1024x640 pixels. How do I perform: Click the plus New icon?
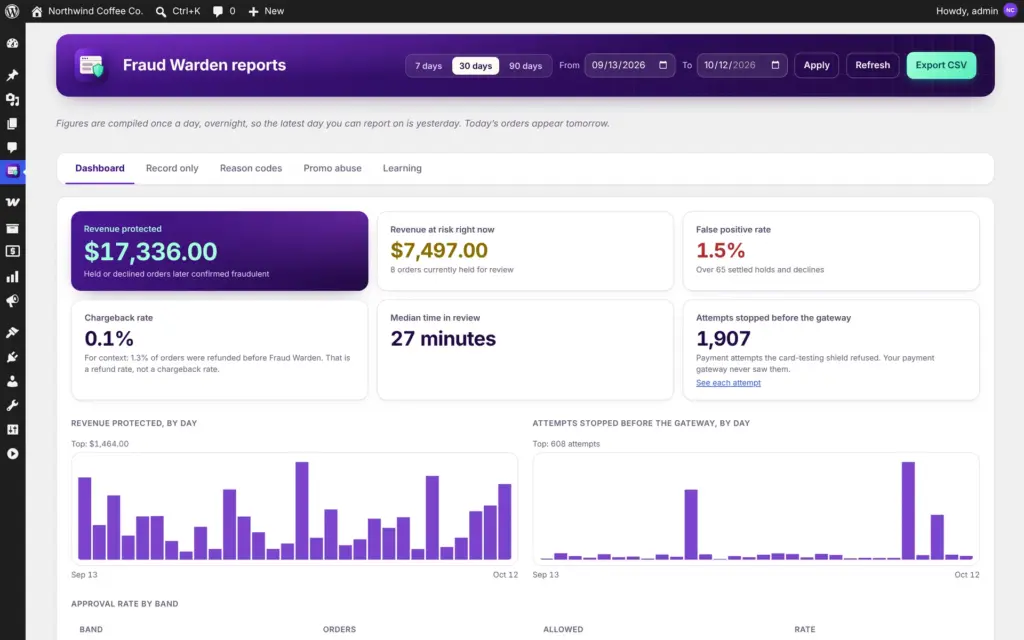[x=253, y=11]
